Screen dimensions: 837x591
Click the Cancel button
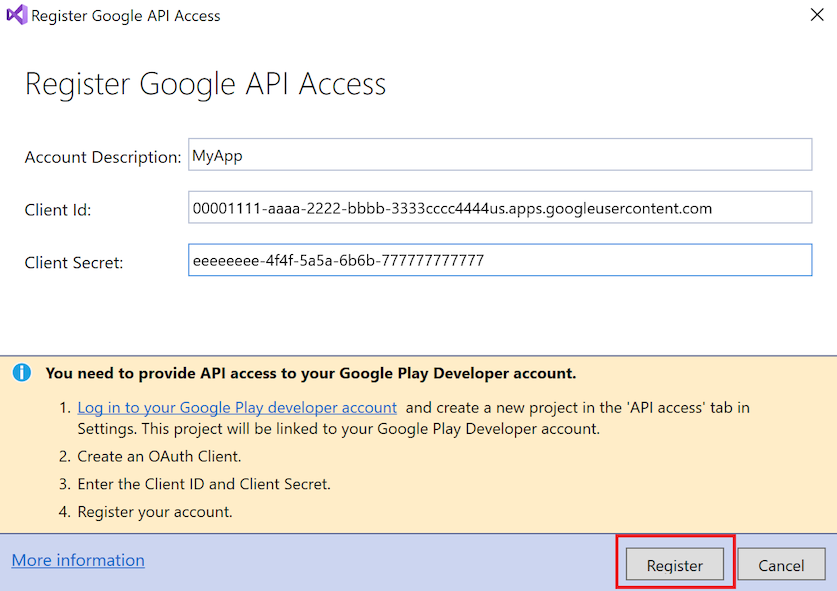point(781,564)
